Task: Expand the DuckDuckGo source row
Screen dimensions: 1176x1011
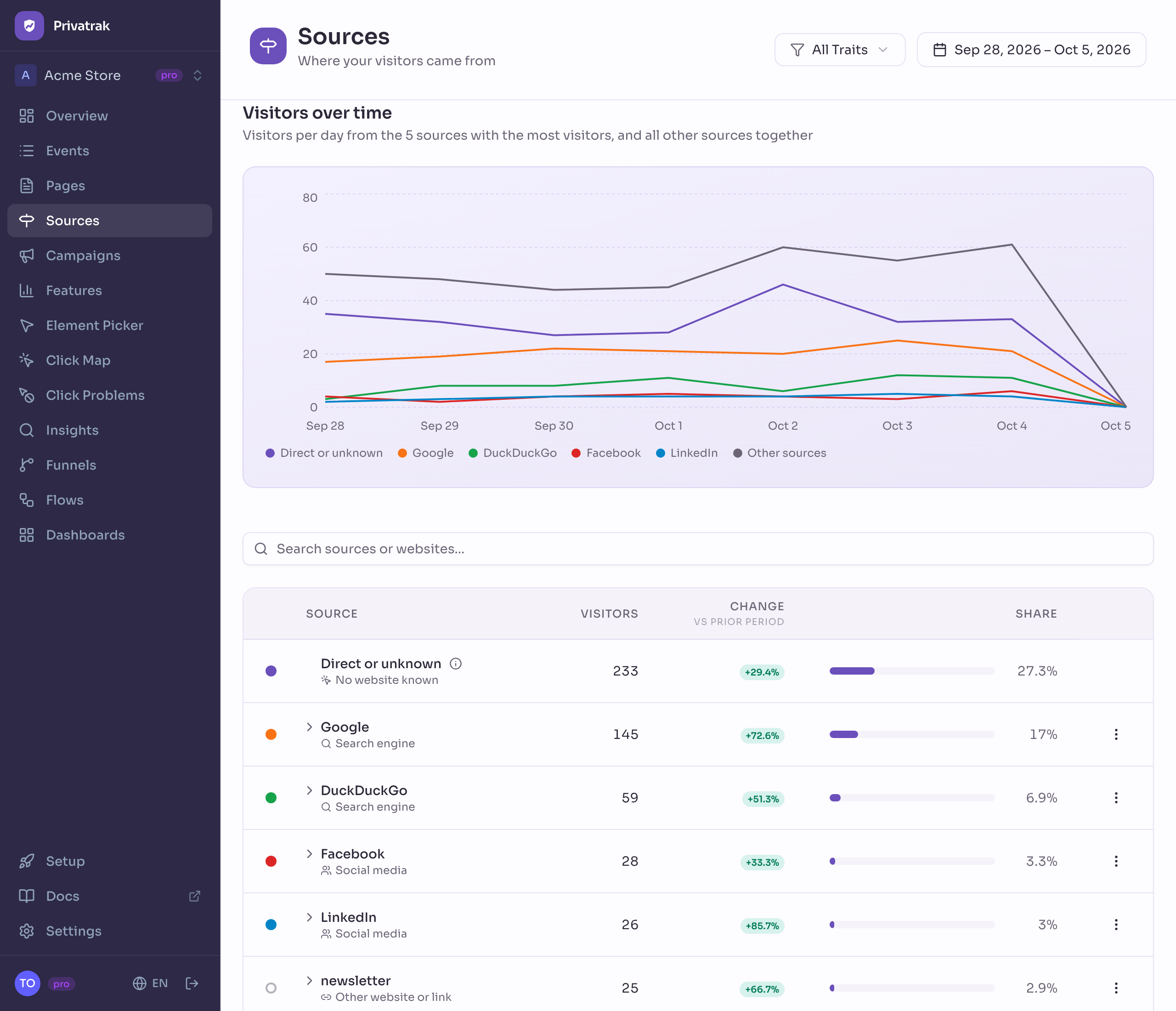Action: pos(309,791)
